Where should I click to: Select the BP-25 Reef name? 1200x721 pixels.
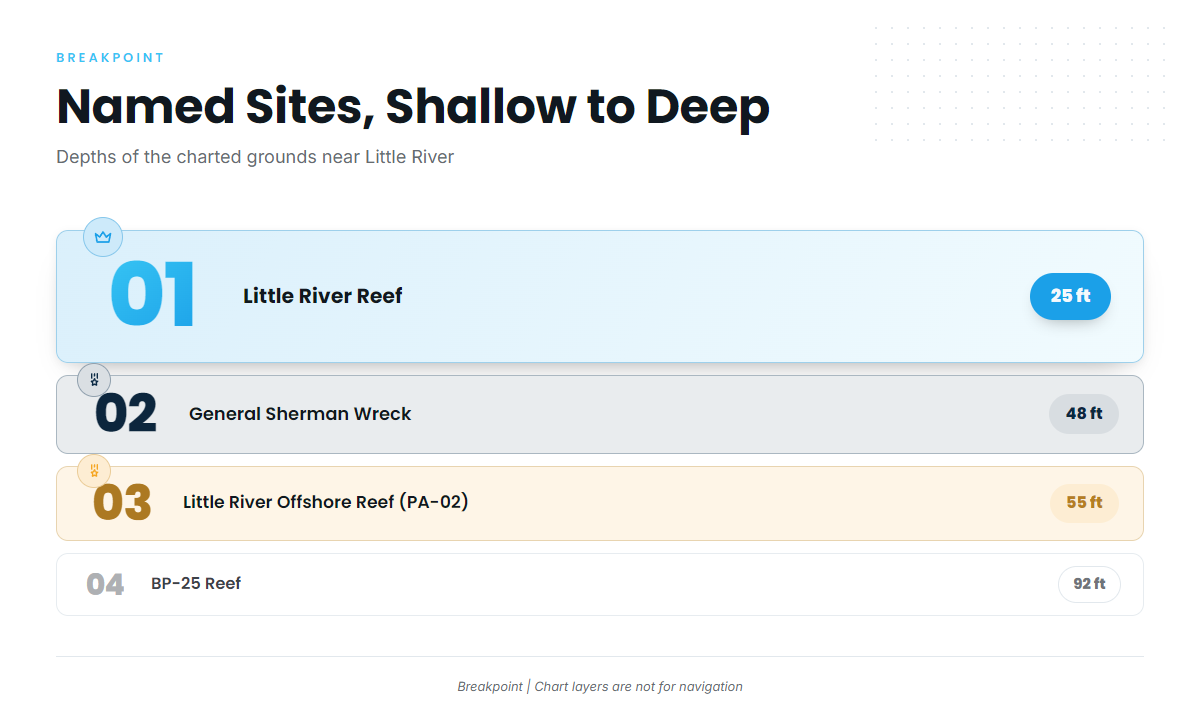click(196, 584)
